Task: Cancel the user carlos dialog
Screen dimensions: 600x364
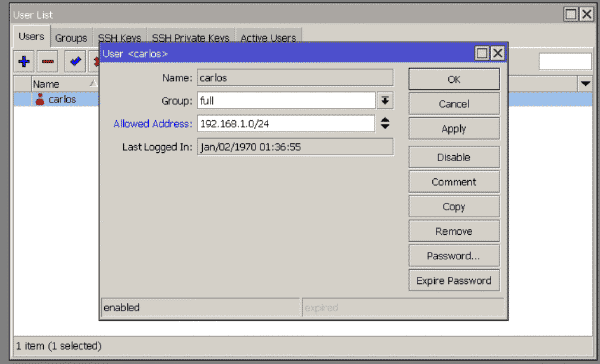Action: [x=454, y=104]
